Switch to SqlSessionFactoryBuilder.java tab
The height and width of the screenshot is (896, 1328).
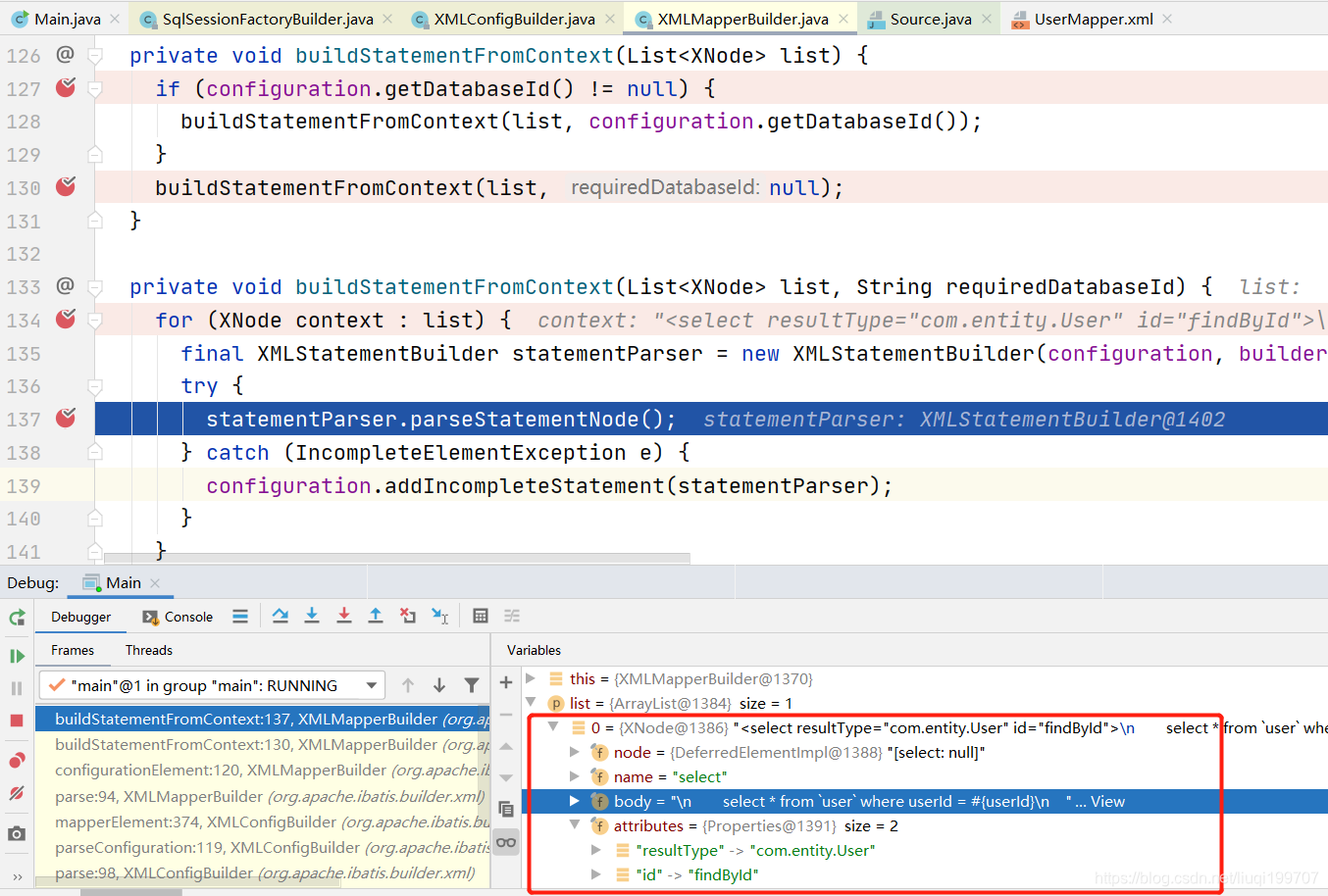coord(268,19)
